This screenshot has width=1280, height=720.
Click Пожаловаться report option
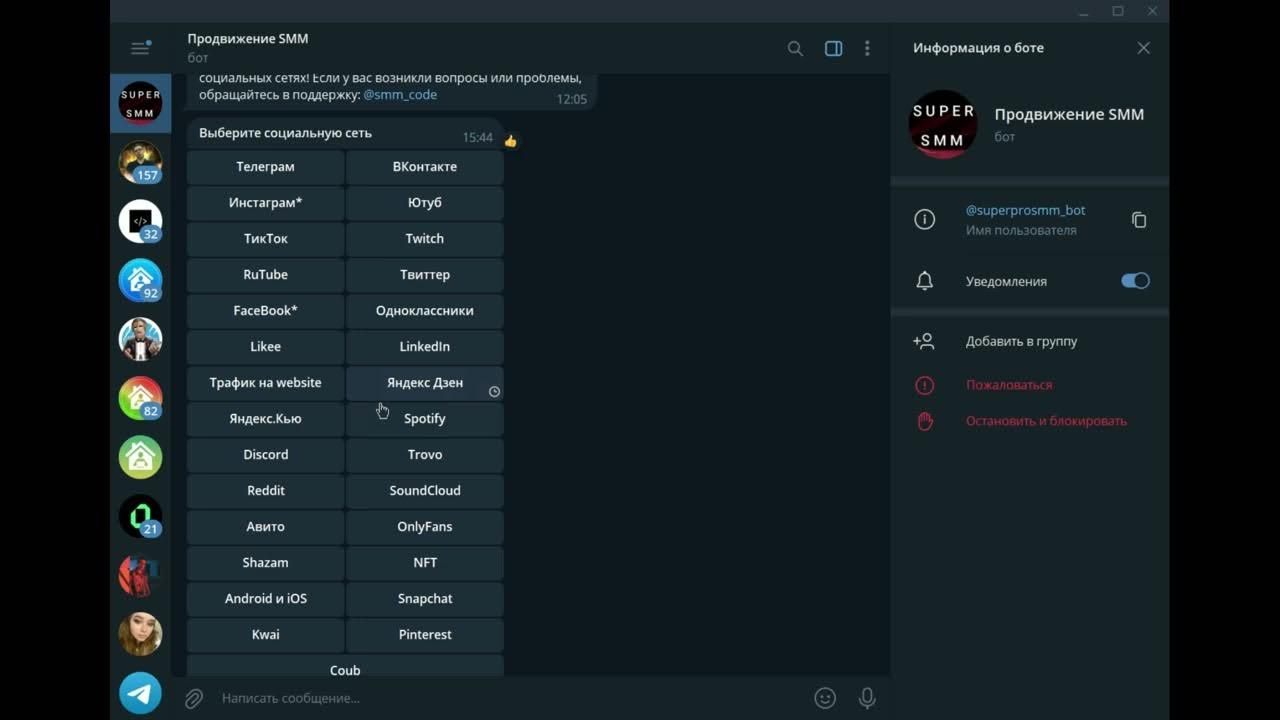pyautogui.click(x=1009, y=385)
